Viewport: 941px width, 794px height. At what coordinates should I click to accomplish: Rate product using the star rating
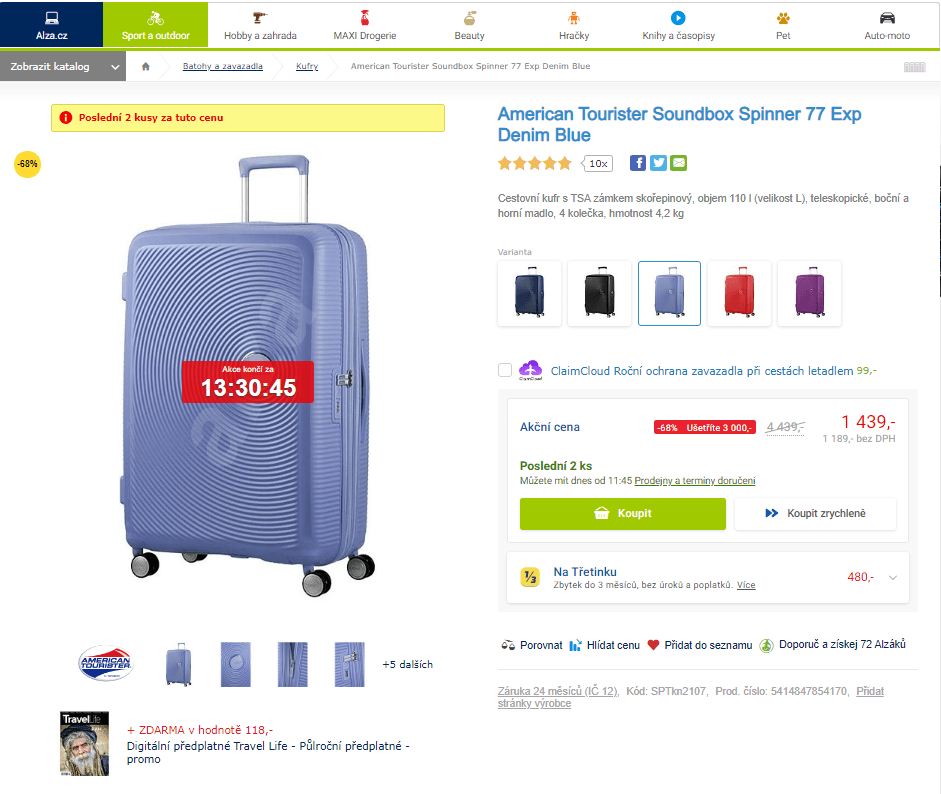point(535,162)
